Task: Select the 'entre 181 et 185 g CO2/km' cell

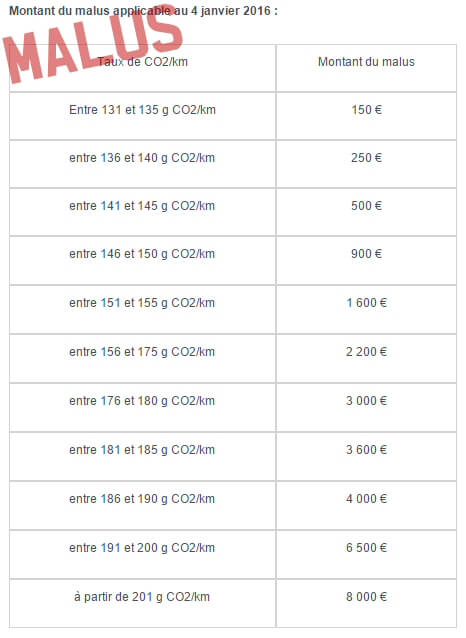Action: 142,456
